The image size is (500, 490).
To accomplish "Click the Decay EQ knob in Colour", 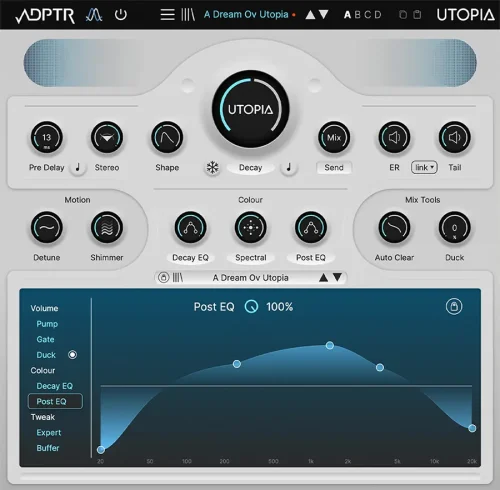I will tap(190, 228).
